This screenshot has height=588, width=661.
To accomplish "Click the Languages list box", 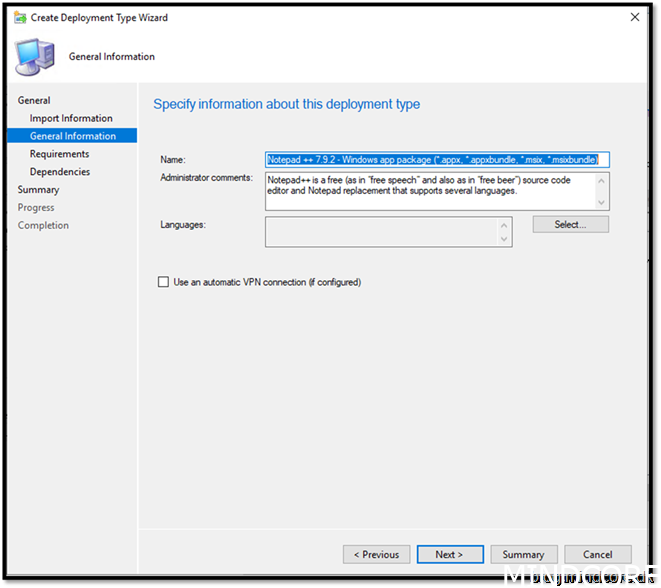I will pyautogui.click(x=382, y=232).
